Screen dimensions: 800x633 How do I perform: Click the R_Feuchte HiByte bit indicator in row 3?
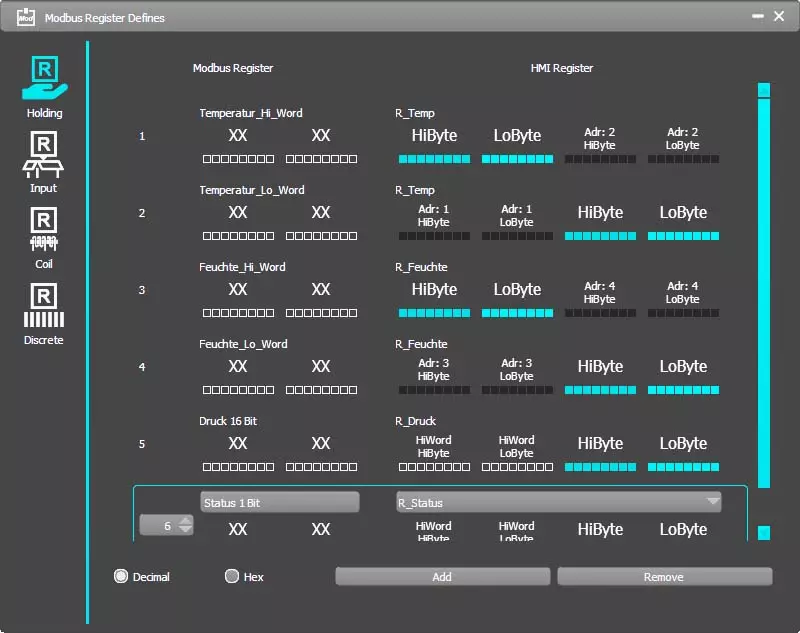coord(434,313)
